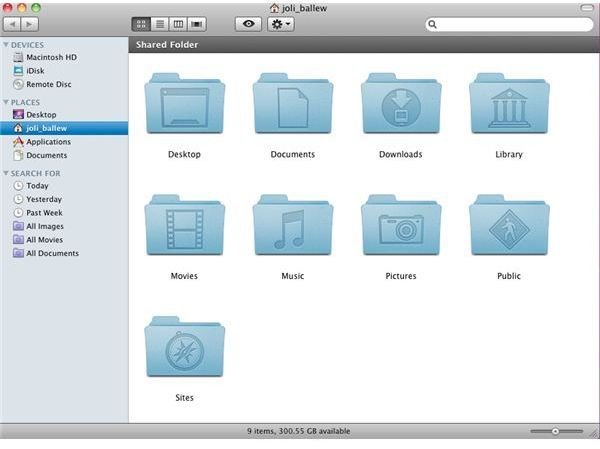Show files from Past Week

click(64, 213)
